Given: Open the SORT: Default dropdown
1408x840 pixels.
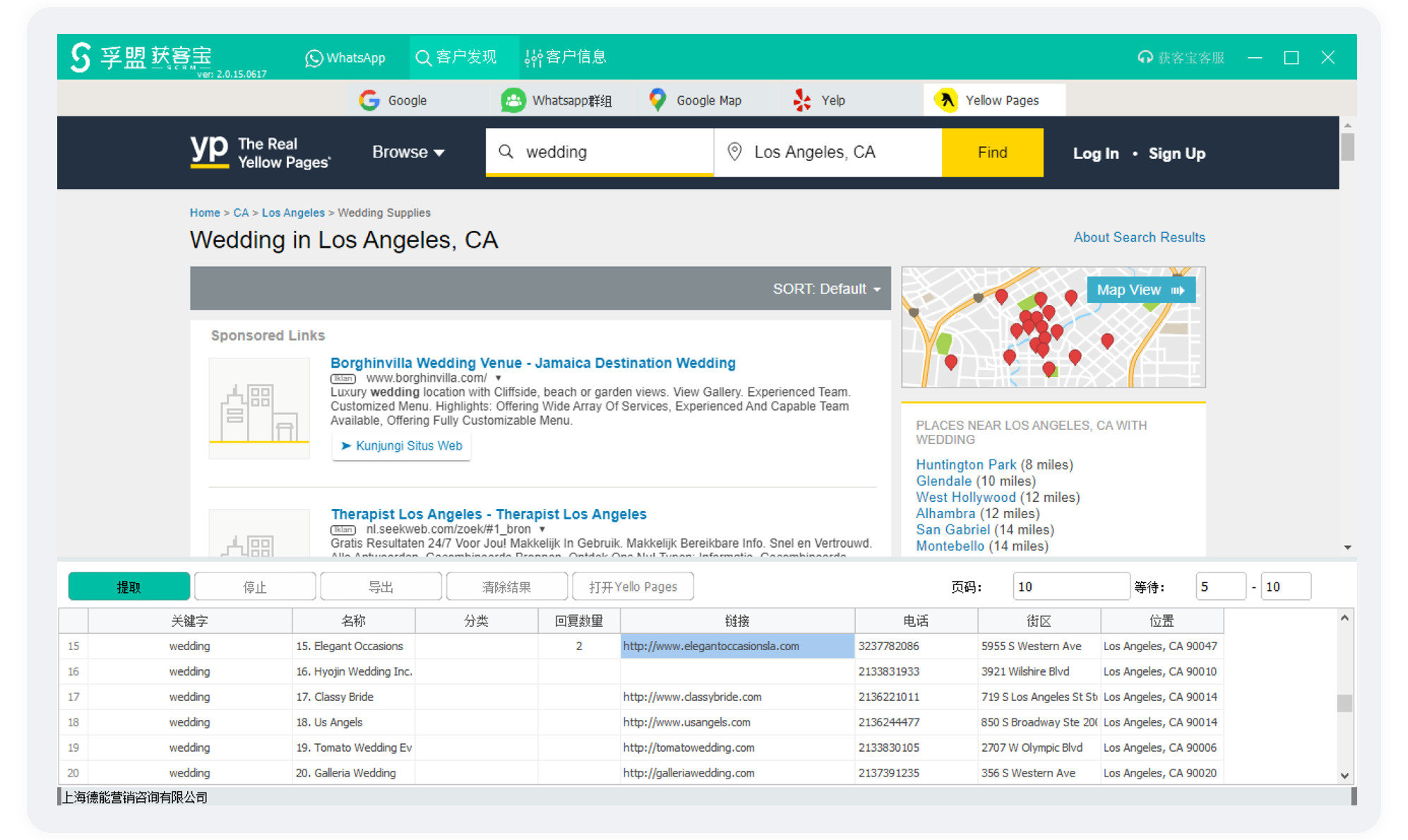Looking at the screenshot, I should pyautogui.click(x=826, y=289).
